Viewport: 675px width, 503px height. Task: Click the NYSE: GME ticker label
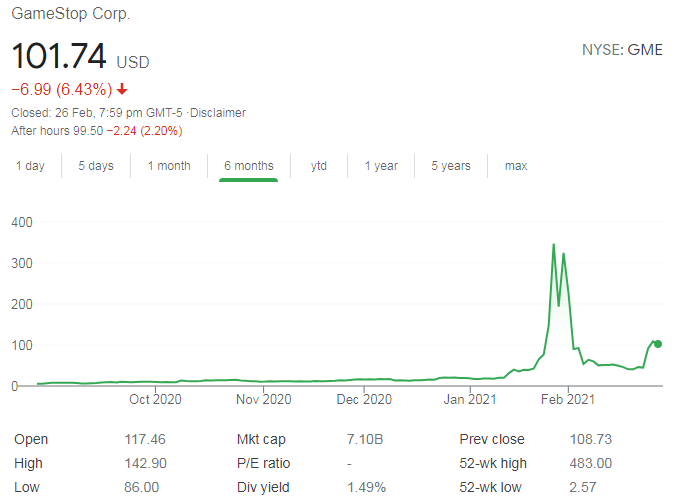621,50
